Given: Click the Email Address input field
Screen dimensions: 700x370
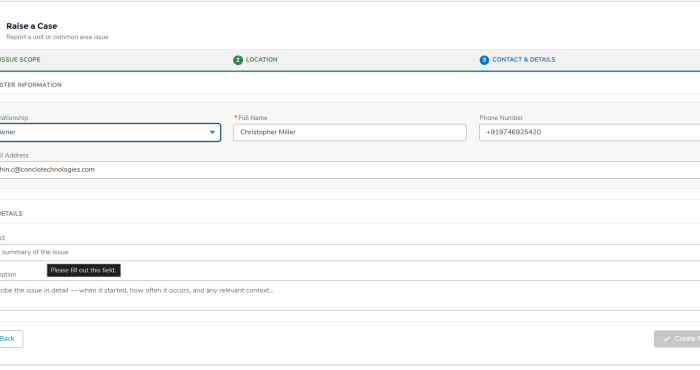Looking at the screenshot, I should pos(350,170).
